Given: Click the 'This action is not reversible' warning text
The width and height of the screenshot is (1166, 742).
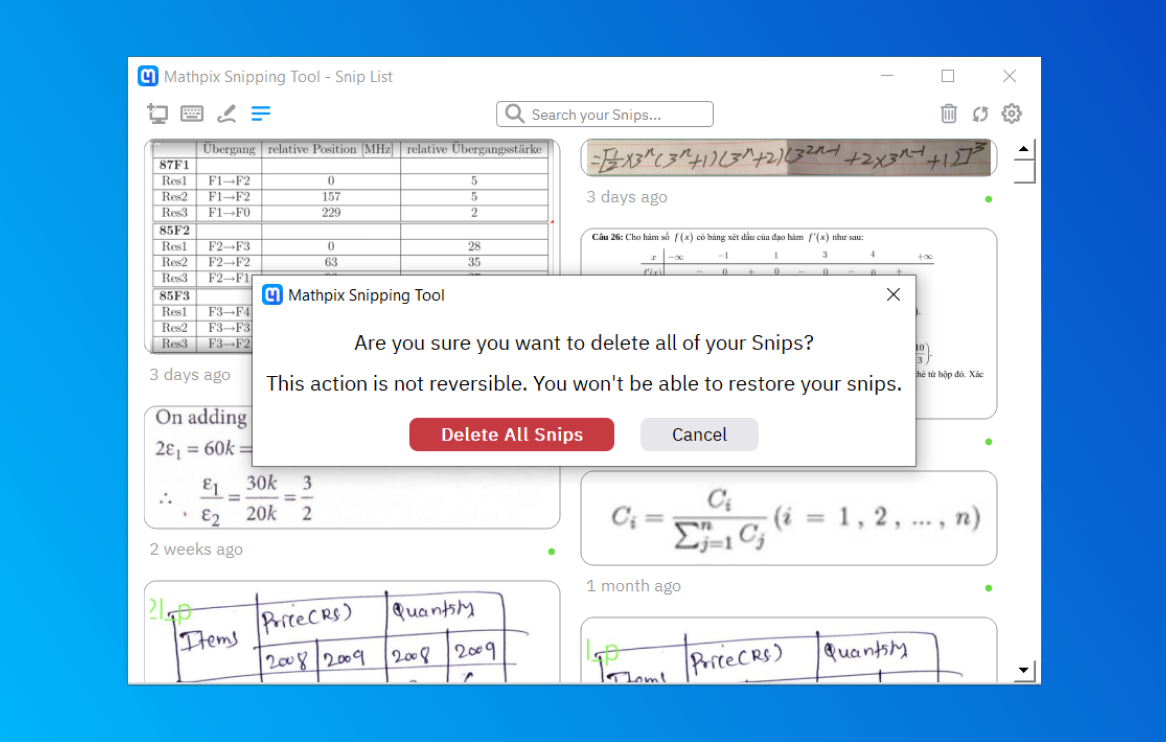Looking at the screenshot, I should 584,384.
